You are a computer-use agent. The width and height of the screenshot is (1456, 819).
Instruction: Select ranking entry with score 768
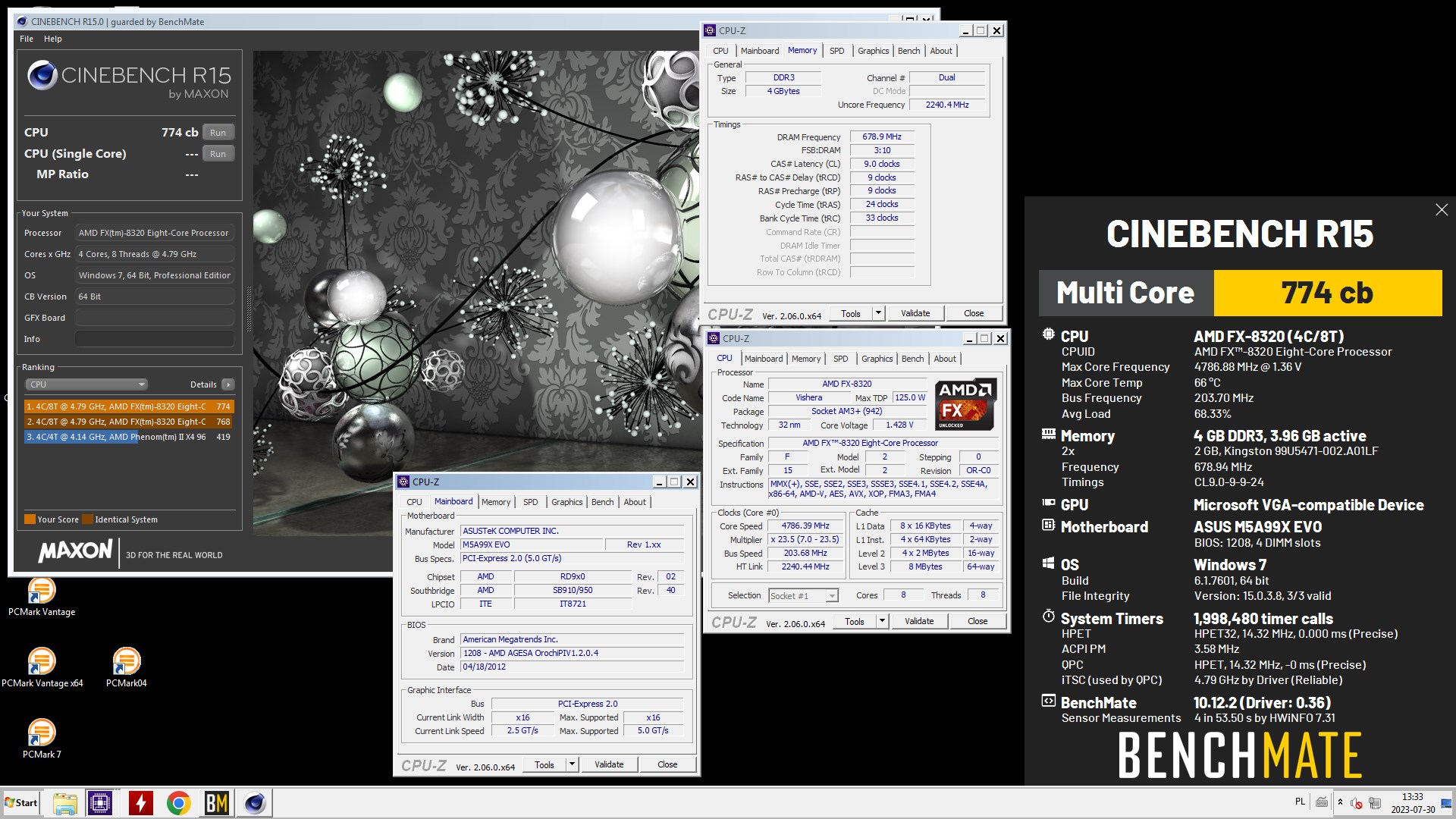[129, 422]
